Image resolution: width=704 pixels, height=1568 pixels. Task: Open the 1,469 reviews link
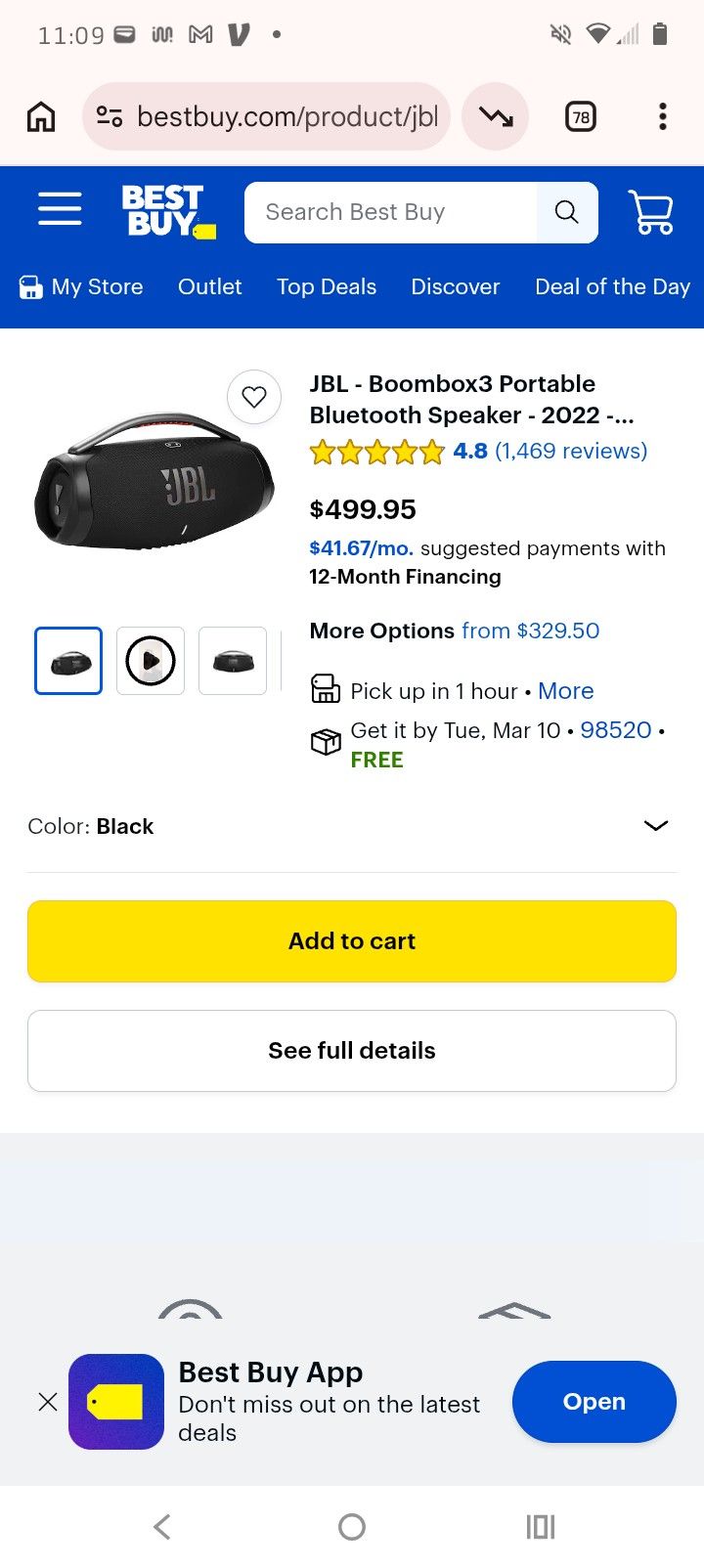[x=571, y=451]
